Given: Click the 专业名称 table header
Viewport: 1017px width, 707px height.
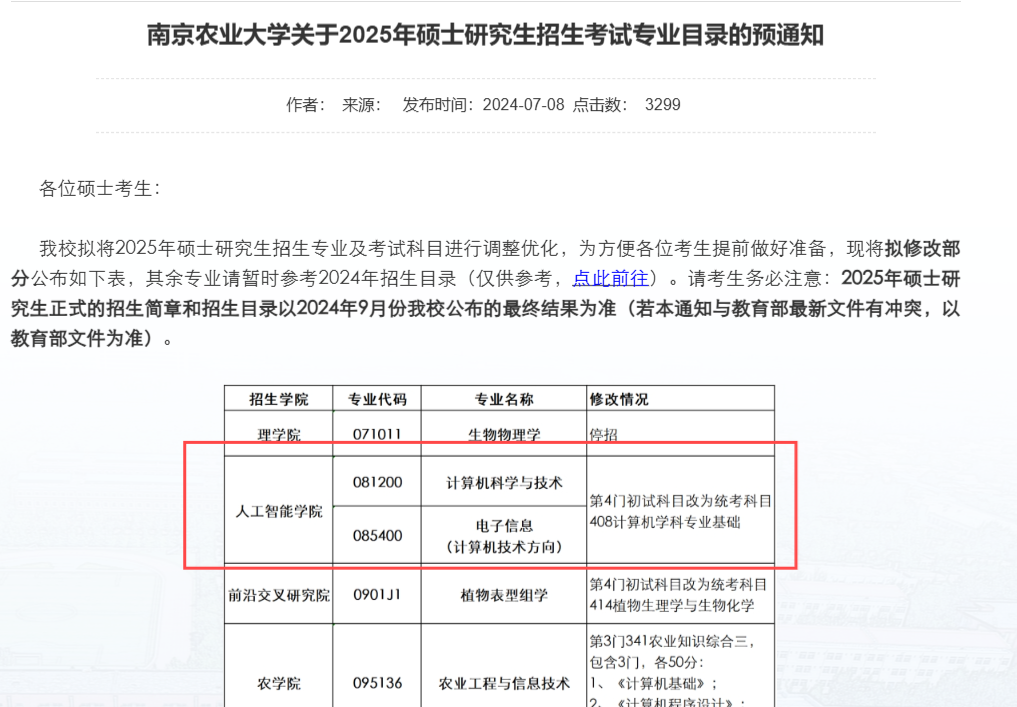Looking at the screenshot, I should (504, 400).
